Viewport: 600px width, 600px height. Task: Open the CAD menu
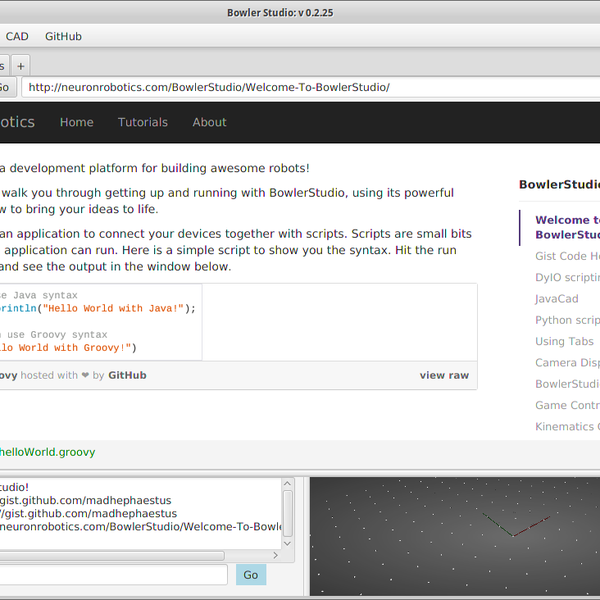click(x=17, y=36)
